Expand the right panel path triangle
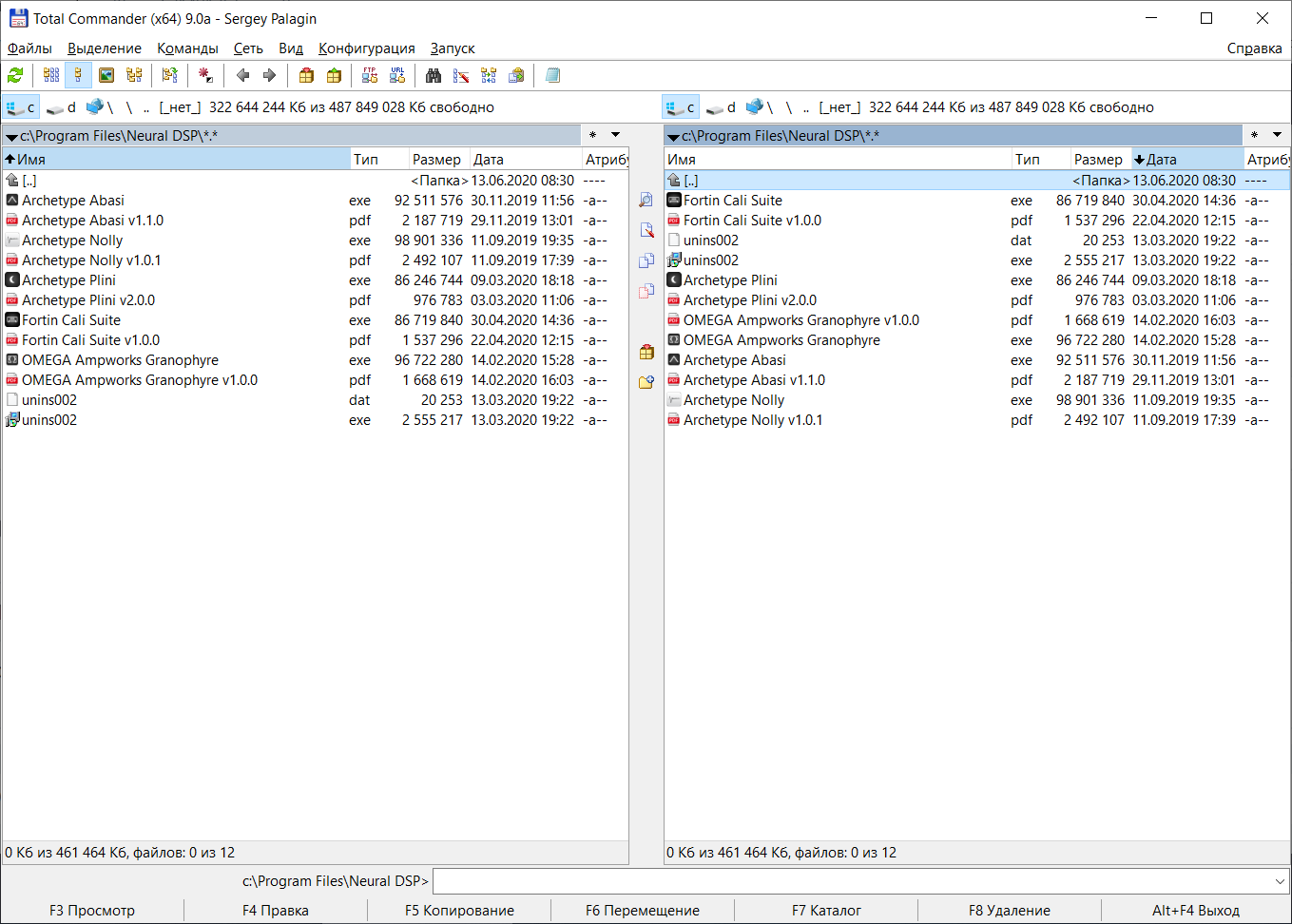The image size is (1292, 924). click(x=673, y=137)
